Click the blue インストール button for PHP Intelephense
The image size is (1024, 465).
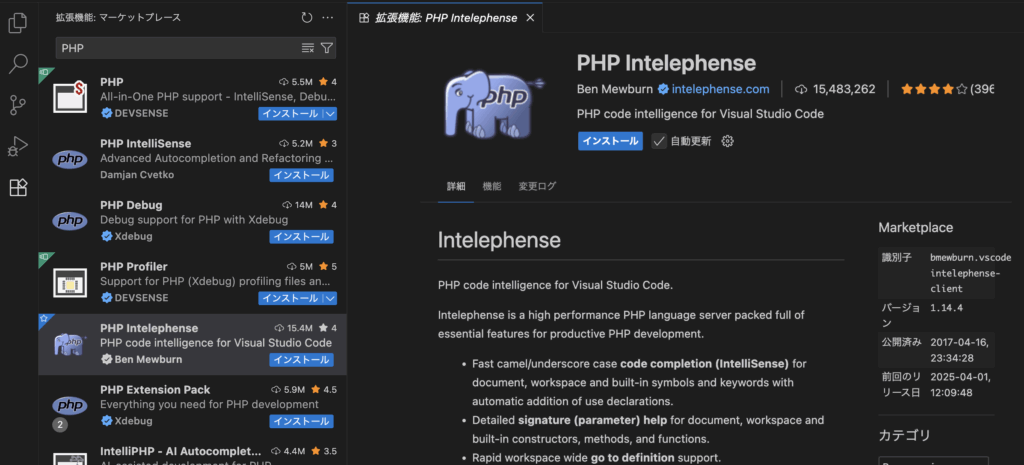coord(610,141)
